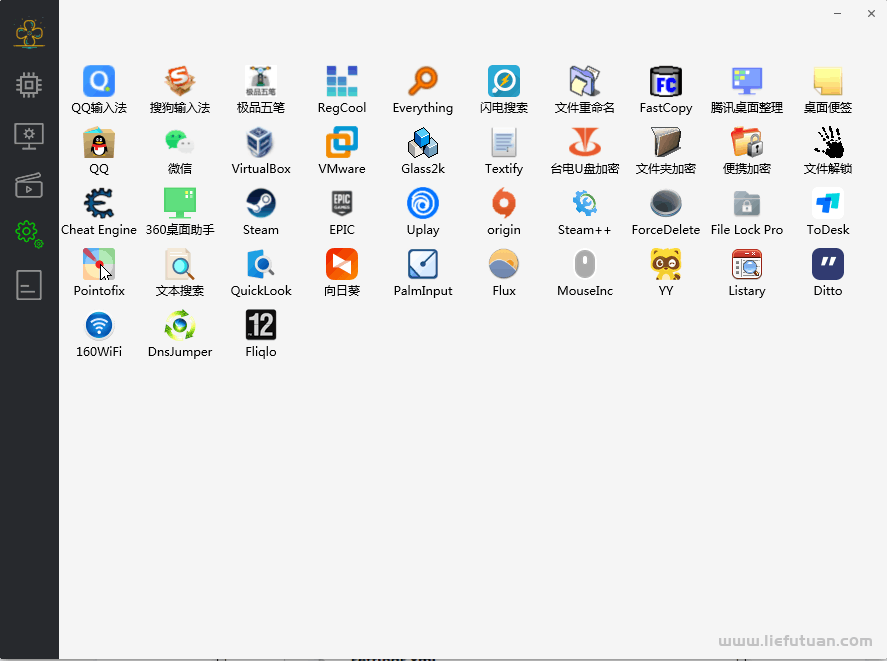Select File Lock Pro
This screenshot has width=887, height=661.
(747, 204)
